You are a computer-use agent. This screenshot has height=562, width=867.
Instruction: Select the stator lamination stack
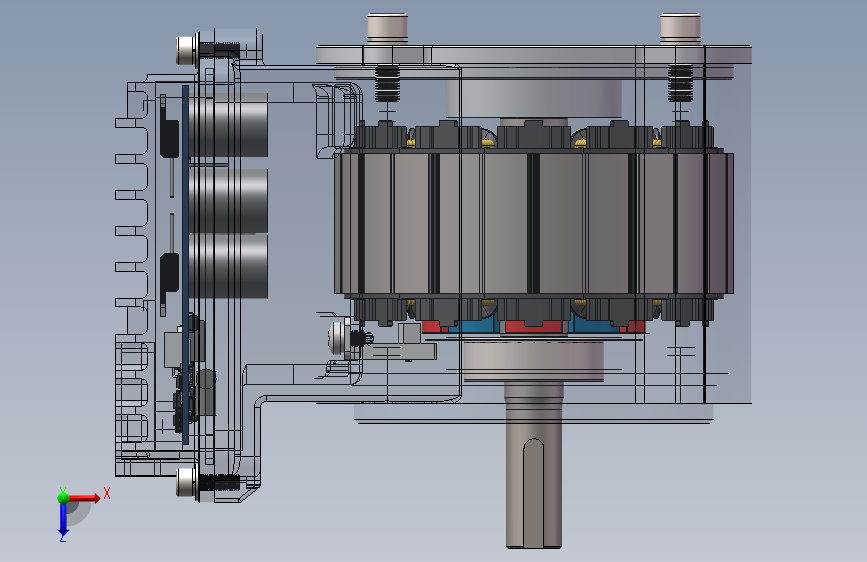534,223
